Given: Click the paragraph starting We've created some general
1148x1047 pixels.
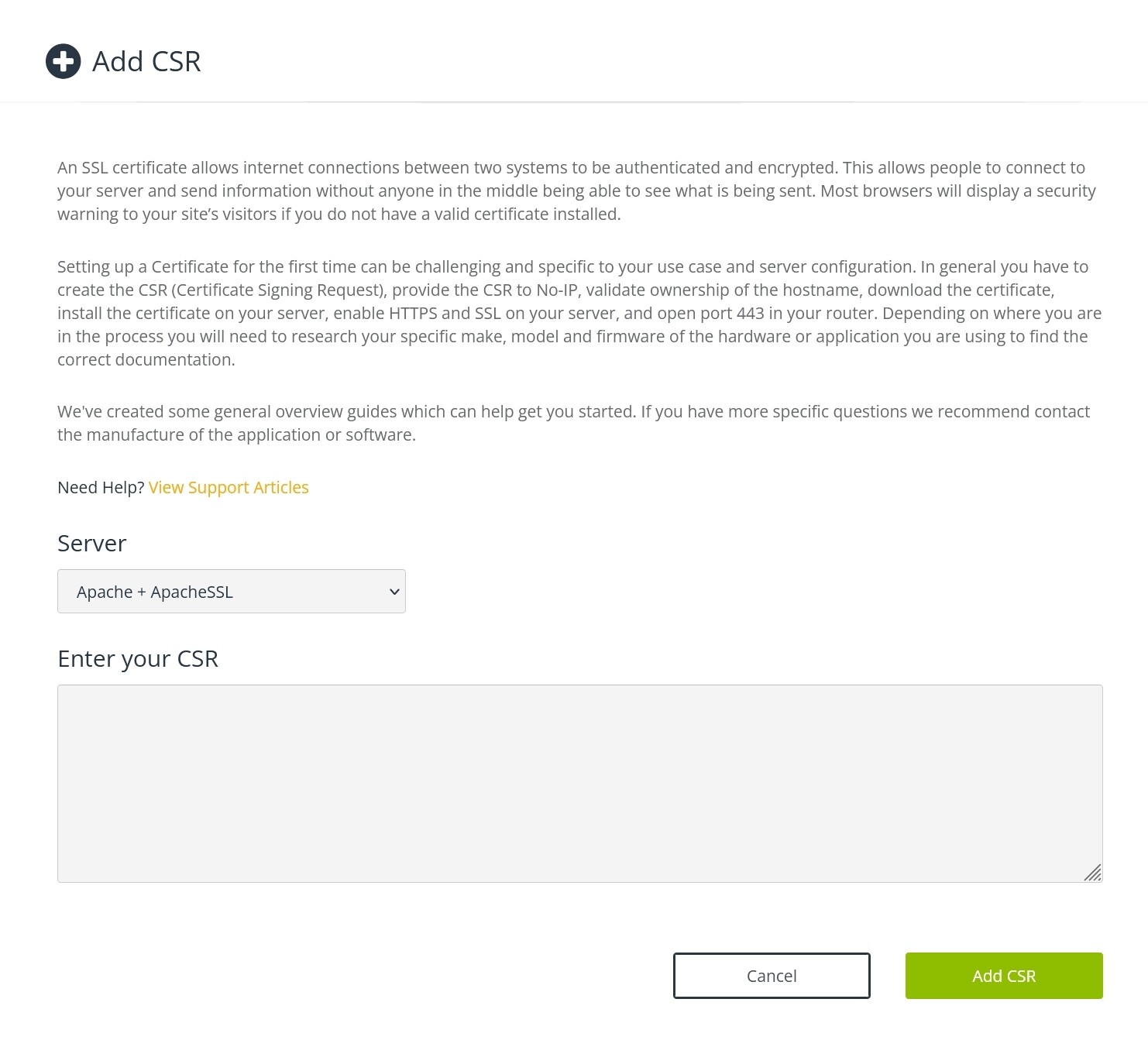Looking at the screenshot, I should 574,423.
